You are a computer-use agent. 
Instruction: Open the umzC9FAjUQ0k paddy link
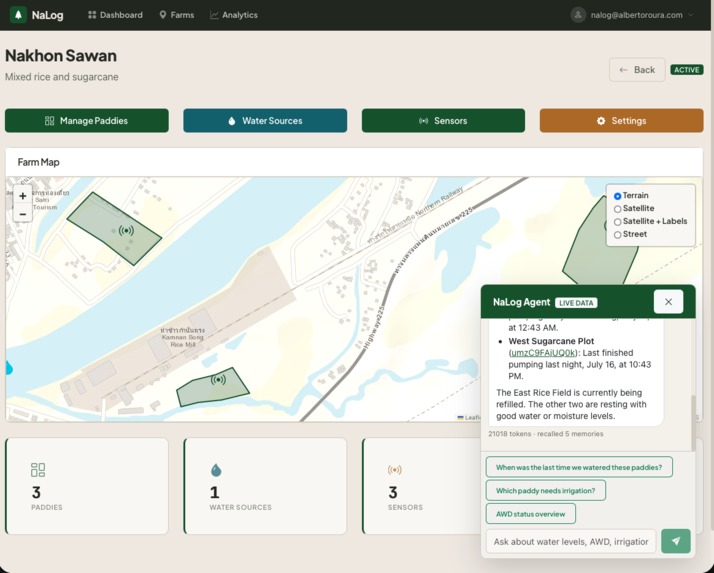[x=543, y=353]
